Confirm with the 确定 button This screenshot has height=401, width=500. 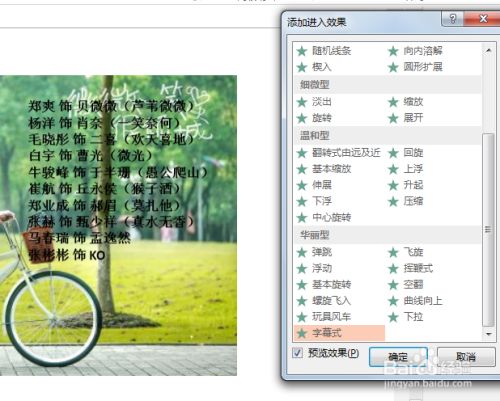(x=398, y=357)
